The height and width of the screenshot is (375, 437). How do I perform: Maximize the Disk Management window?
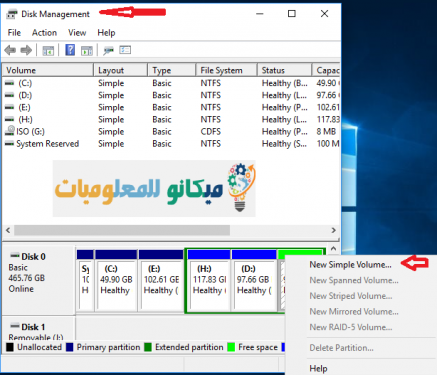(292, 14)
